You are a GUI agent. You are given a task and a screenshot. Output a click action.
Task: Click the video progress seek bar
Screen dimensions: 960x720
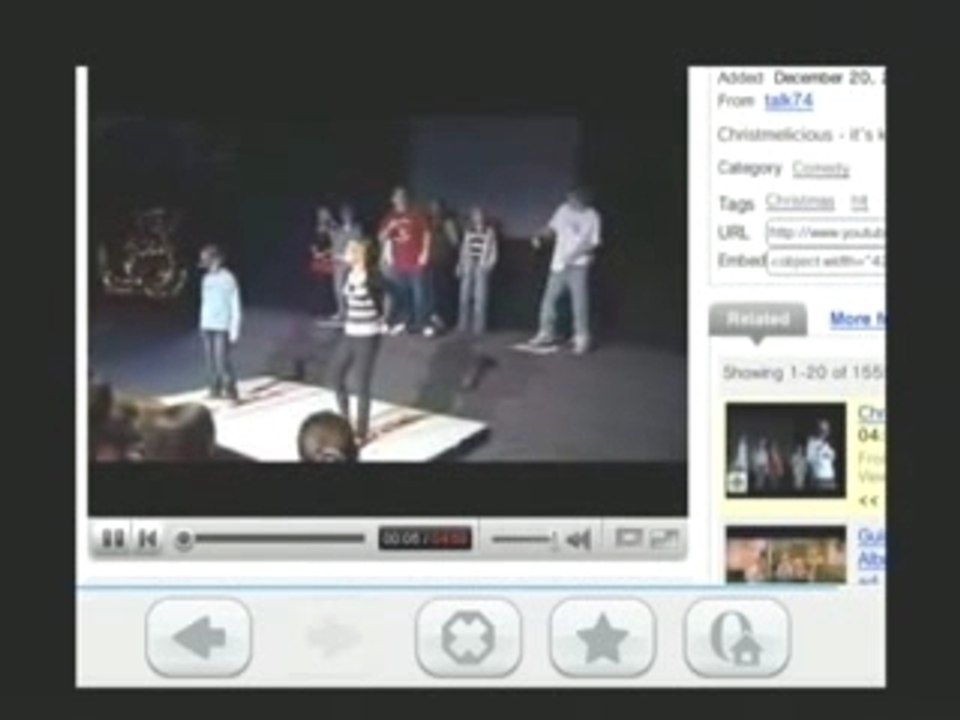(x=272, y=539)
